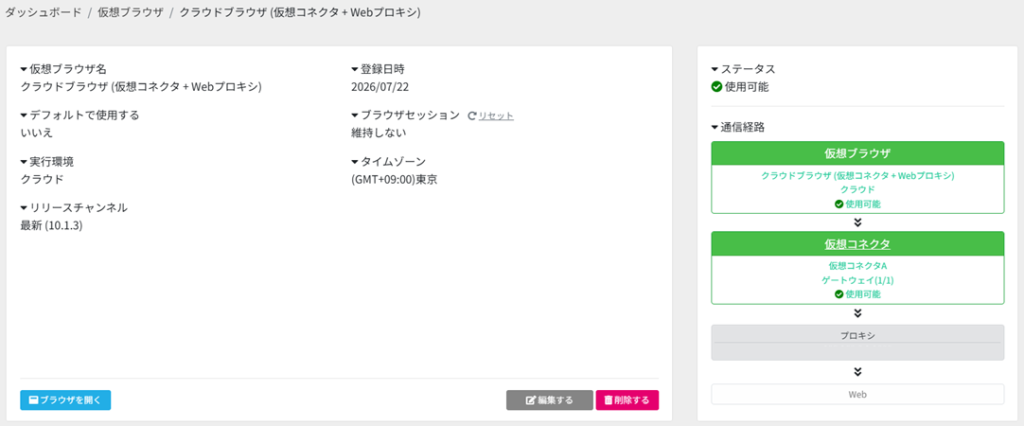This screenshot has width=1024, height=426.
Task: Click the double-chevron below 仮想コネクタ box
Action: (857, 314)
